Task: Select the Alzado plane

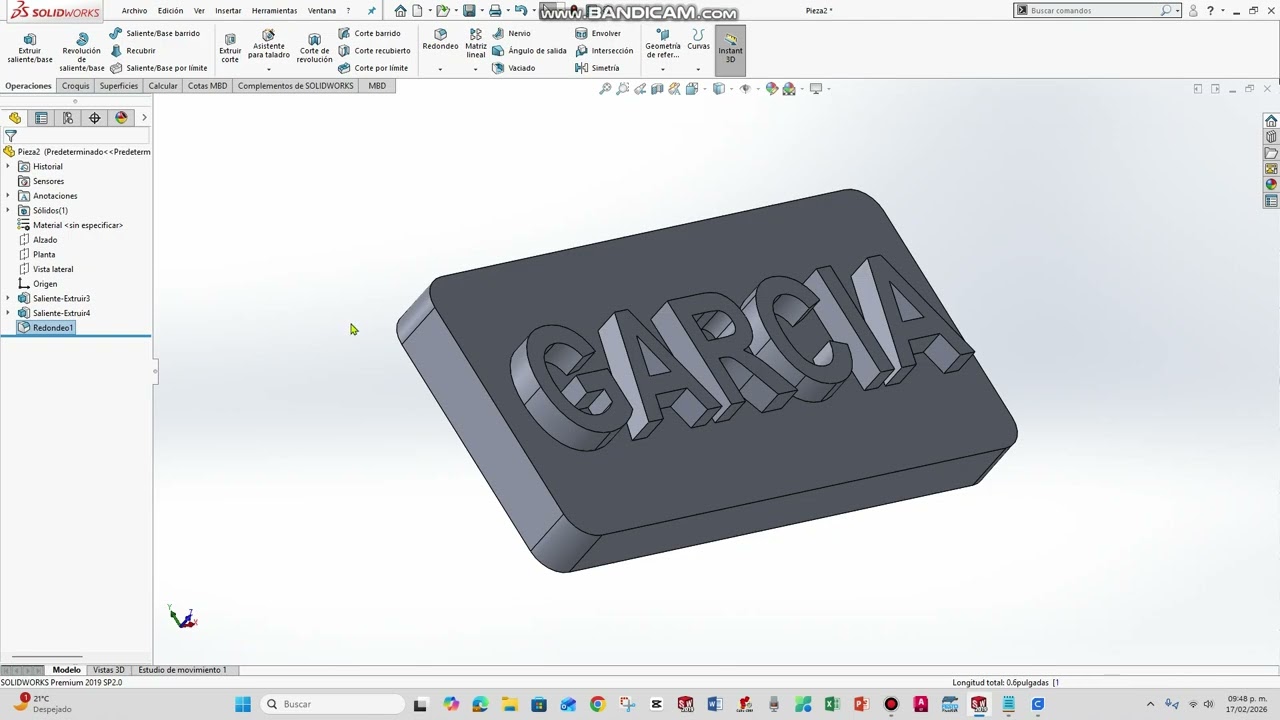Action: coord(38,240)
